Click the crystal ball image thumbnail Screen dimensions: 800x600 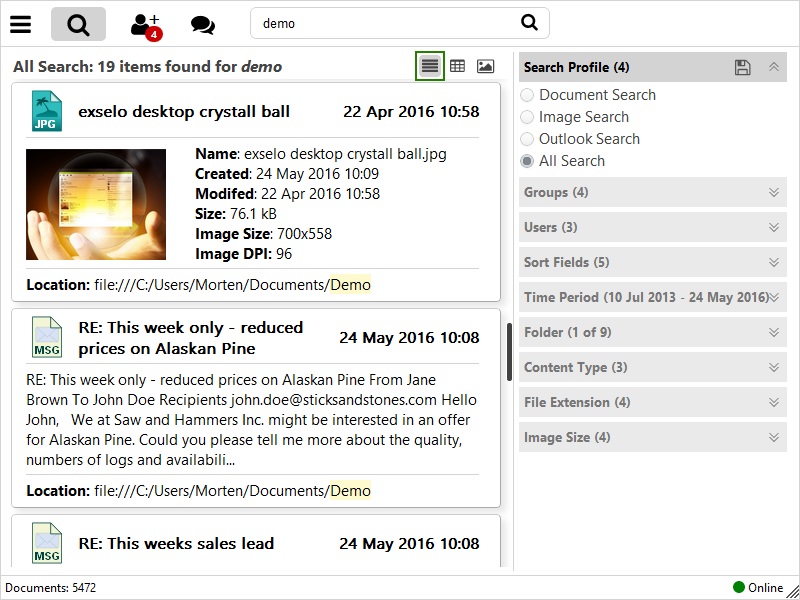[96, 205]
